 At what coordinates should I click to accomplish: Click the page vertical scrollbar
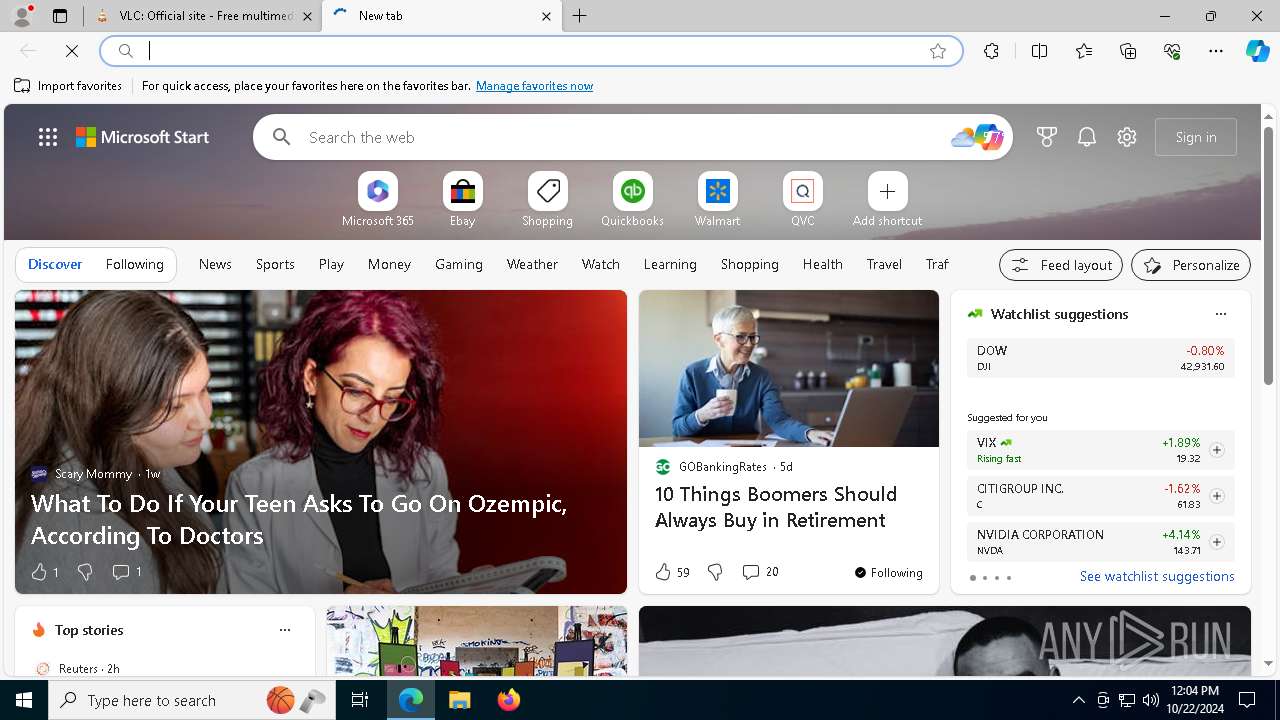coord(1268,256)
